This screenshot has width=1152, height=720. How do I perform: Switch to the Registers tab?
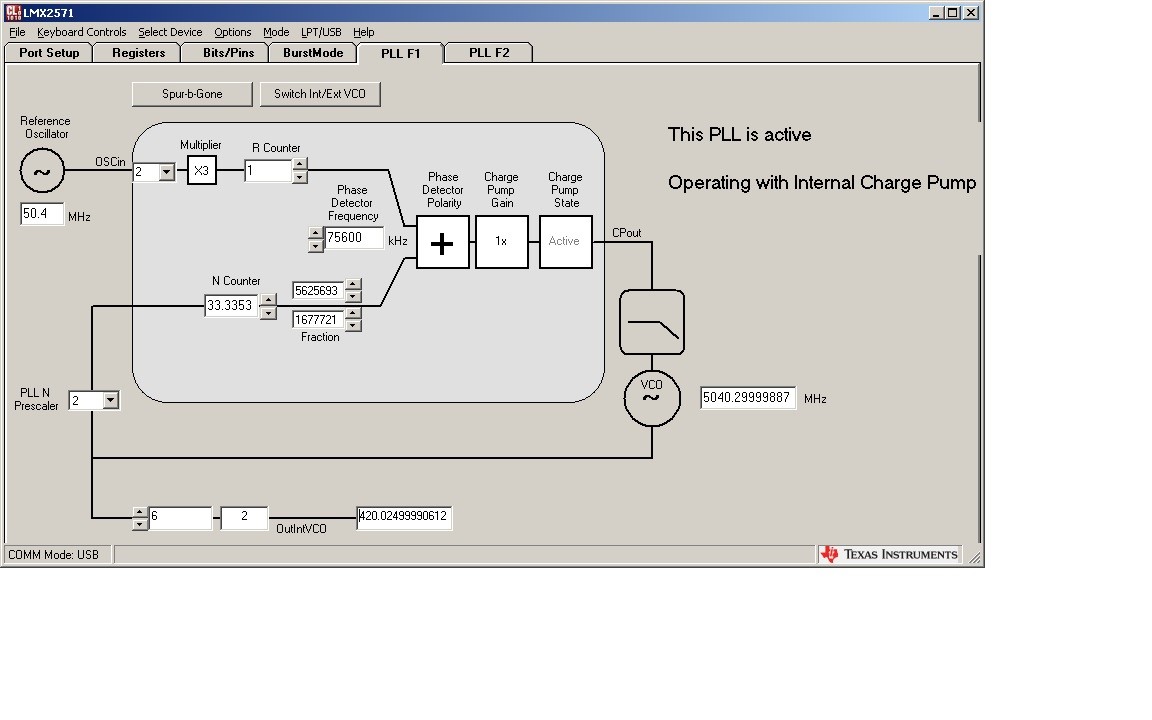(138, 53)
